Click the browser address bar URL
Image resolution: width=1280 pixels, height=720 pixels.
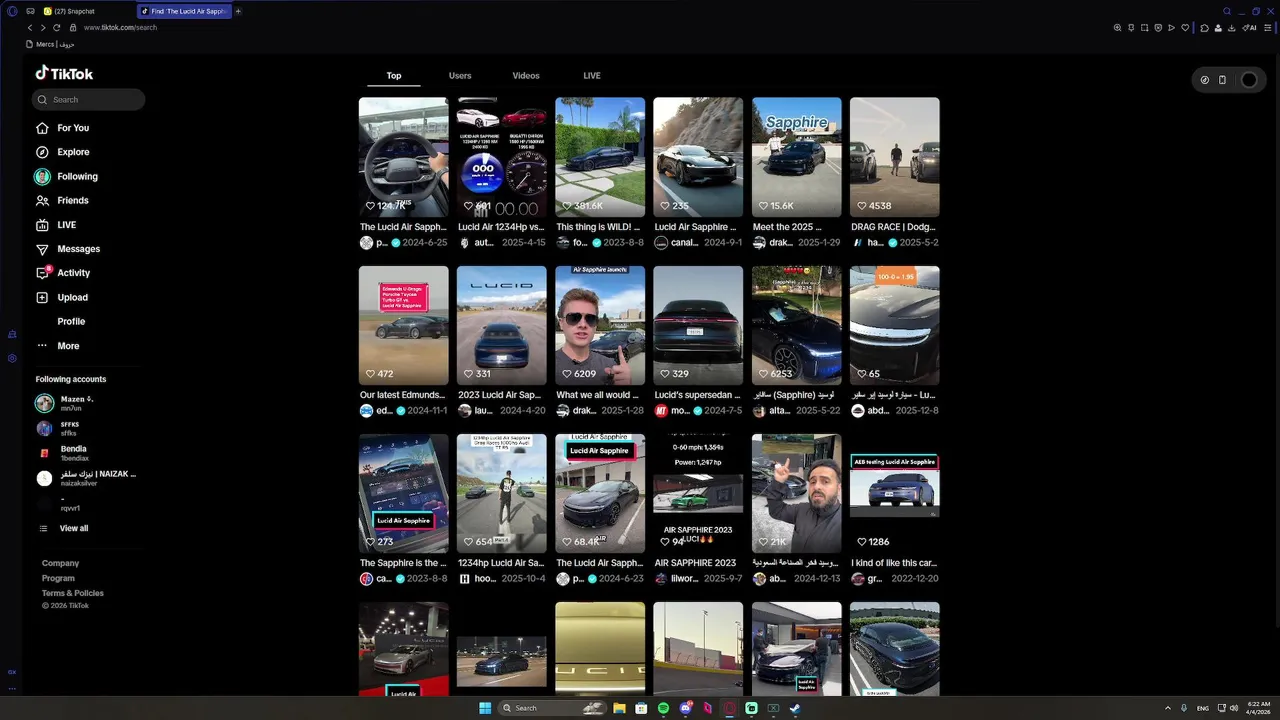[x=121, y=28]
